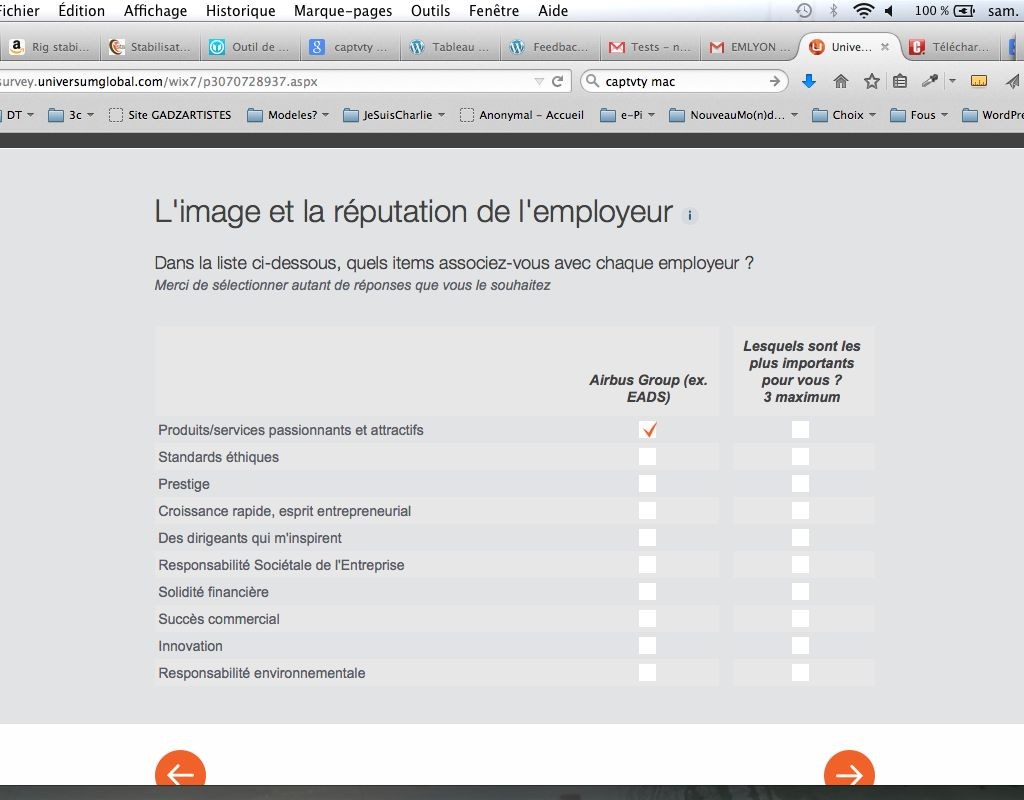Open the Édition menu
Viewport: 1024px width, 800px height.
pyautogui.click(x=82, y=10)
